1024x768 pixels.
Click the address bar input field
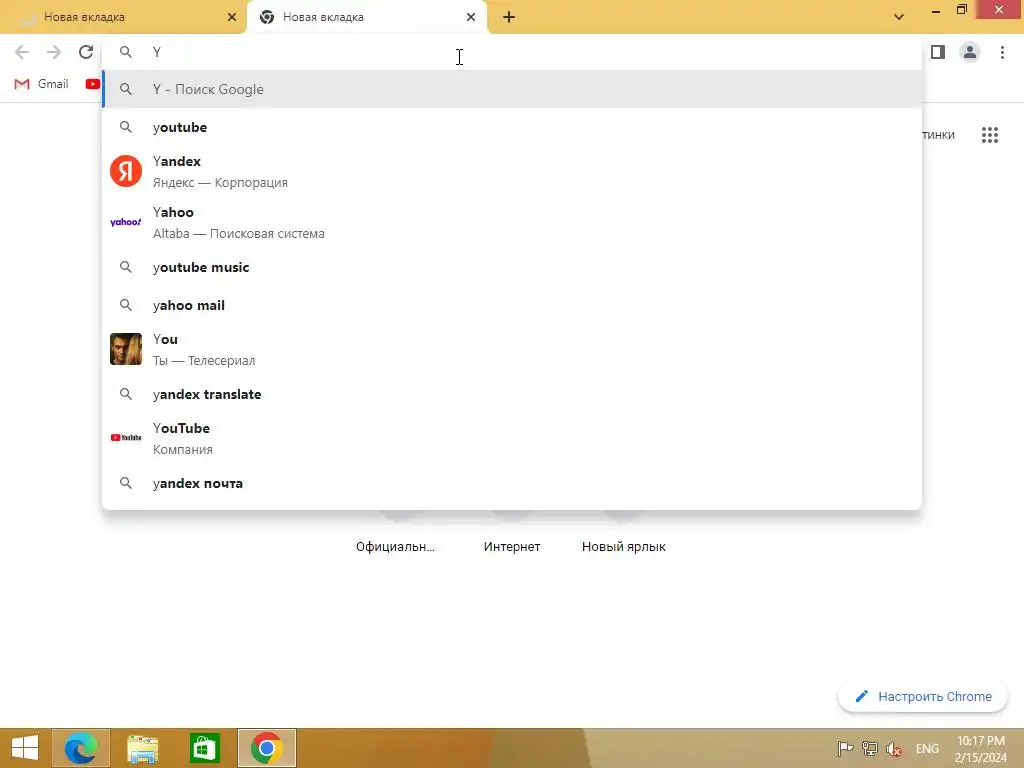[x=513, y=52]
